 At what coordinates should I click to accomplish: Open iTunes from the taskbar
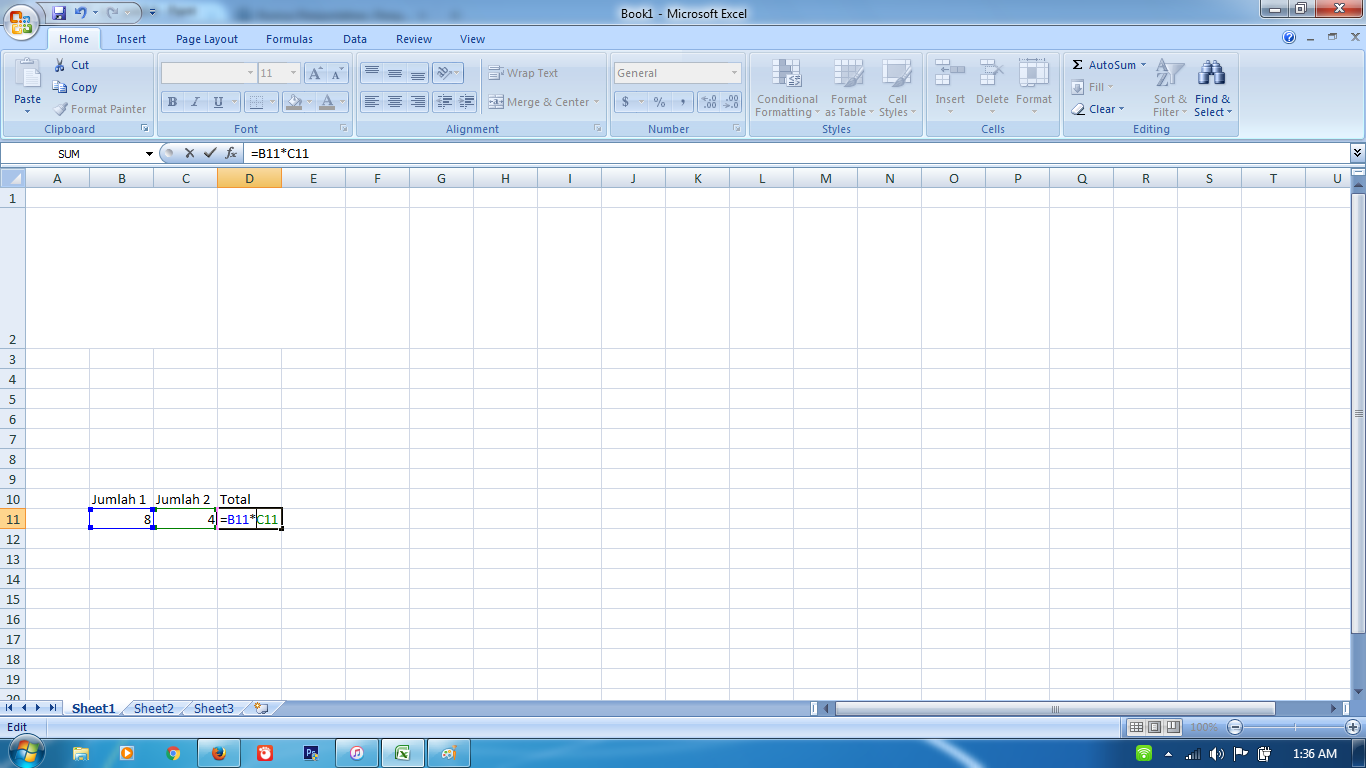357,753
